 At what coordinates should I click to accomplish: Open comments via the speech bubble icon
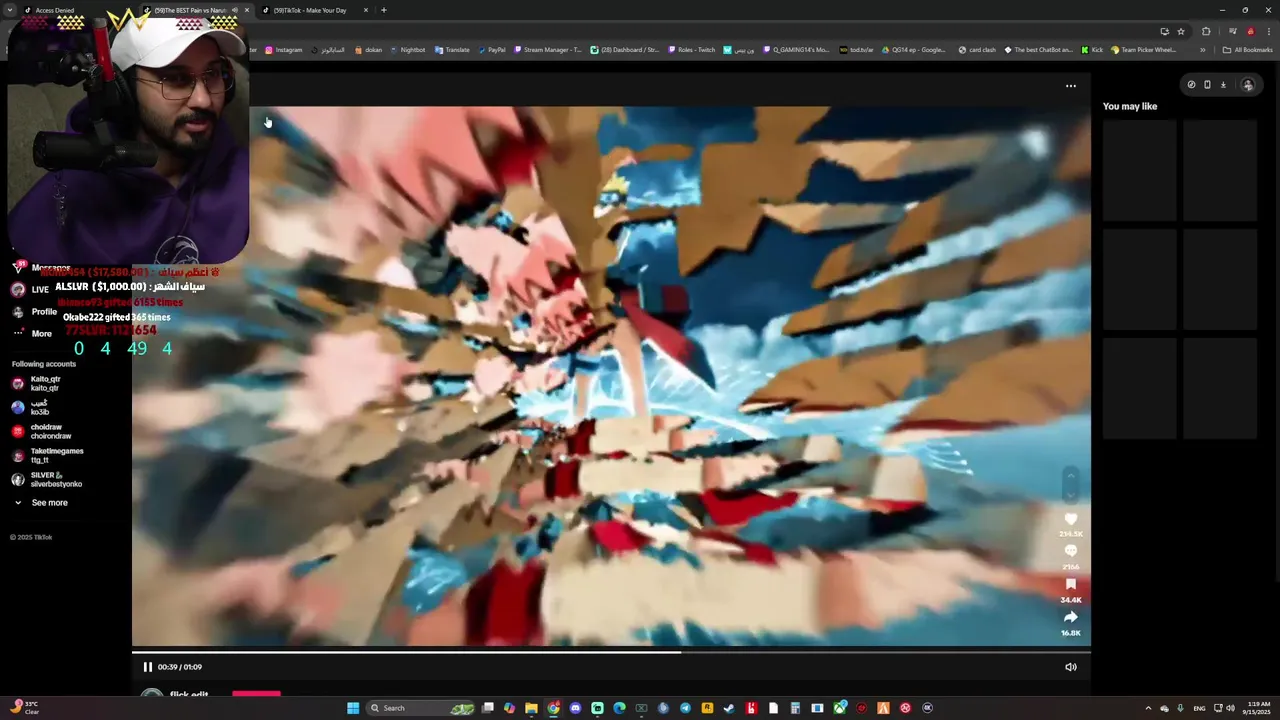click(x=1071, y=551)
